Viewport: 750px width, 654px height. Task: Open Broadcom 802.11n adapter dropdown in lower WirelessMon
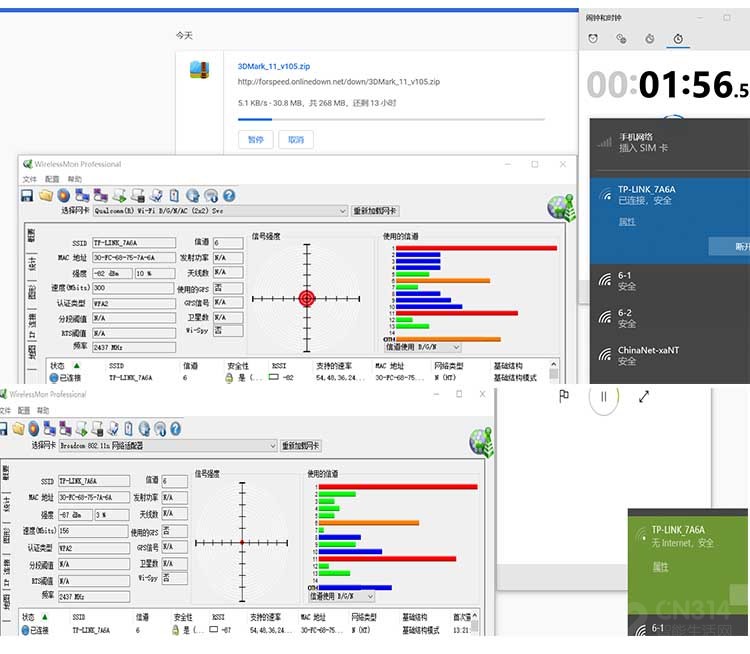tap(168, 445)
